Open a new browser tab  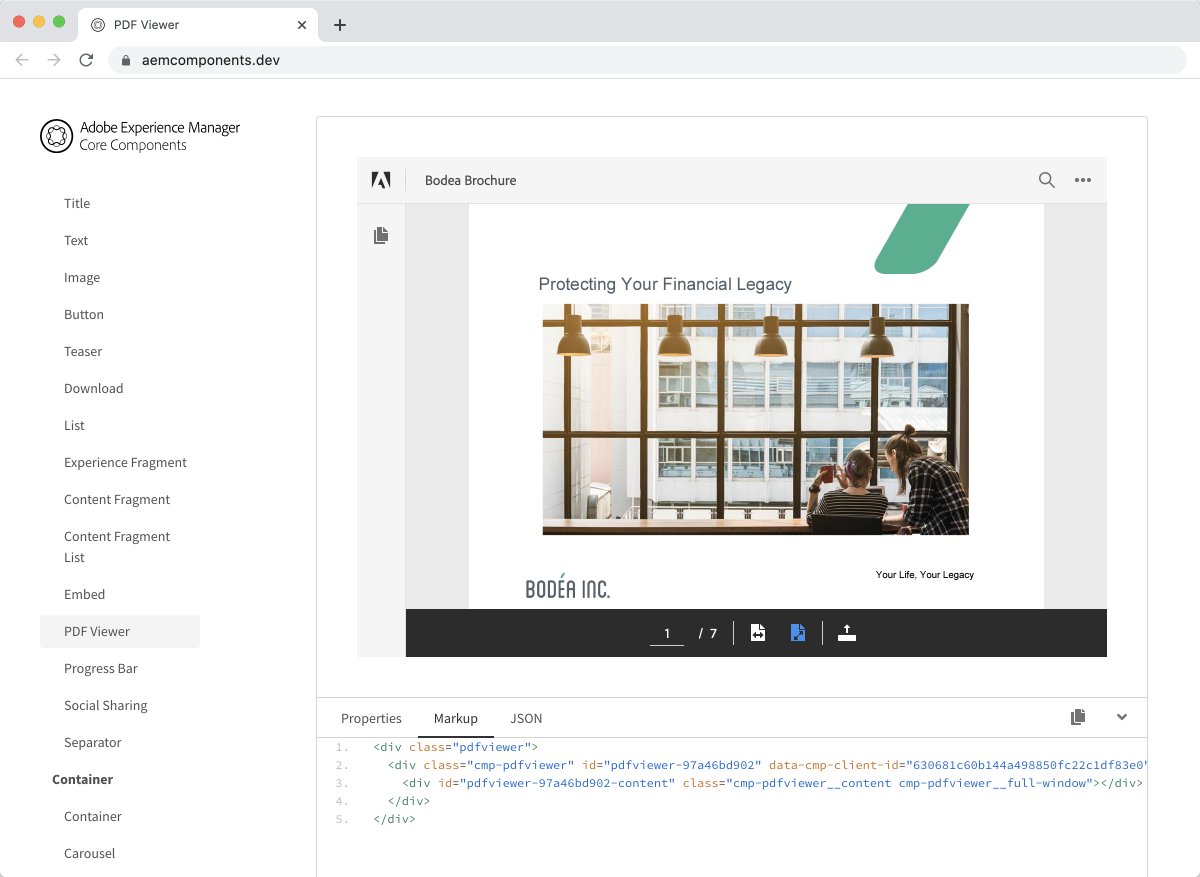pyautogui.click(x=340, y=25)
